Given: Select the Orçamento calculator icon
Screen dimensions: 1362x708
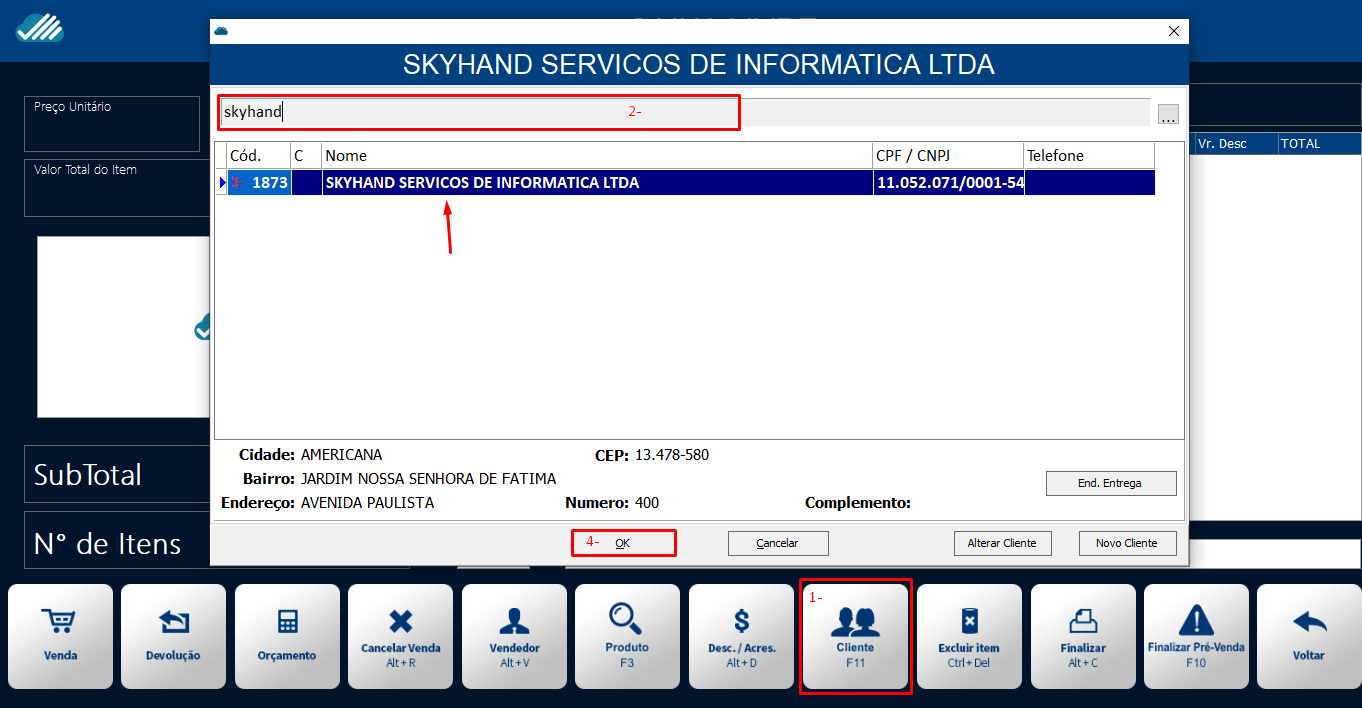Looking at the screenshot, I should (x=288, y=622).
